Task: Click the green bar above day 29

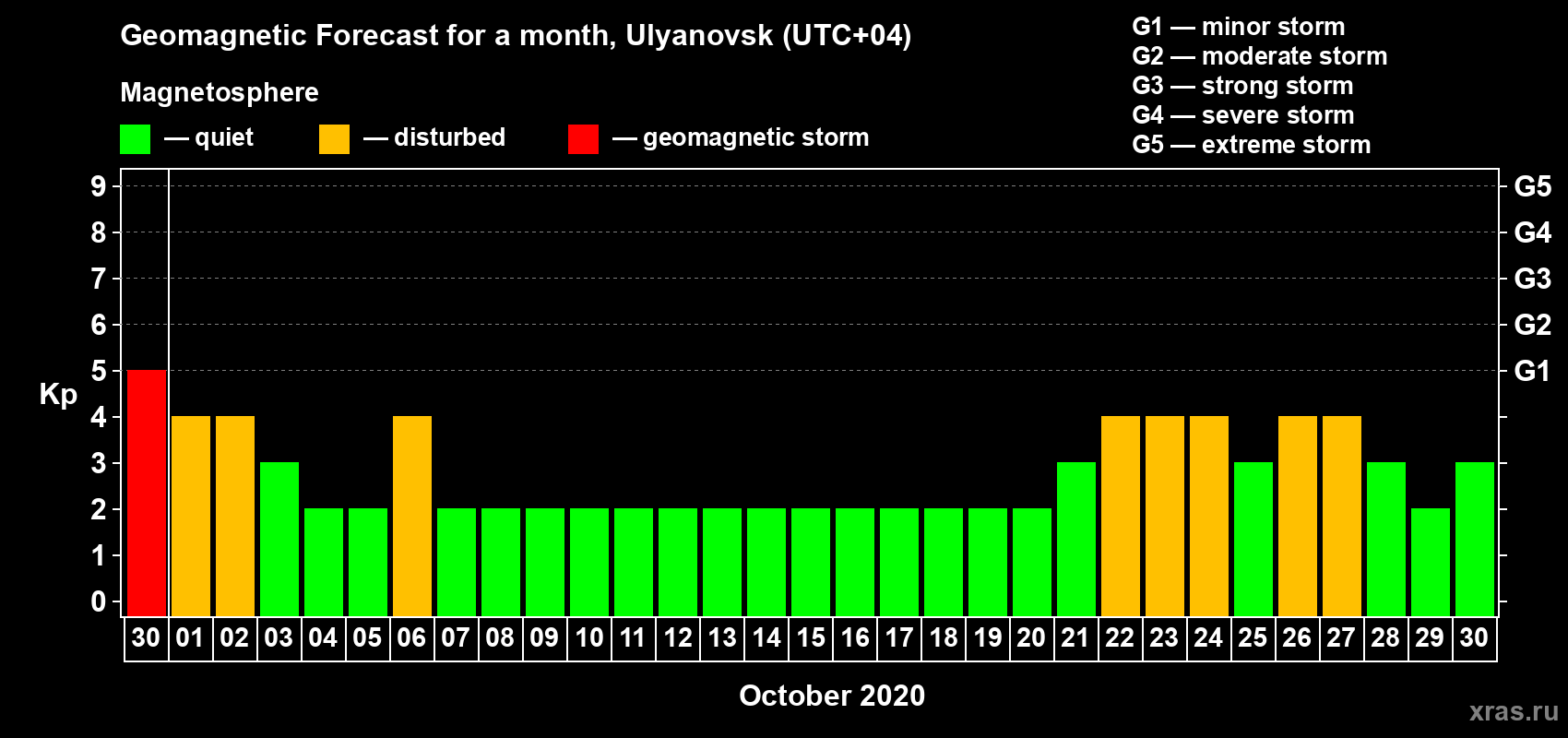Action: 1431,562
